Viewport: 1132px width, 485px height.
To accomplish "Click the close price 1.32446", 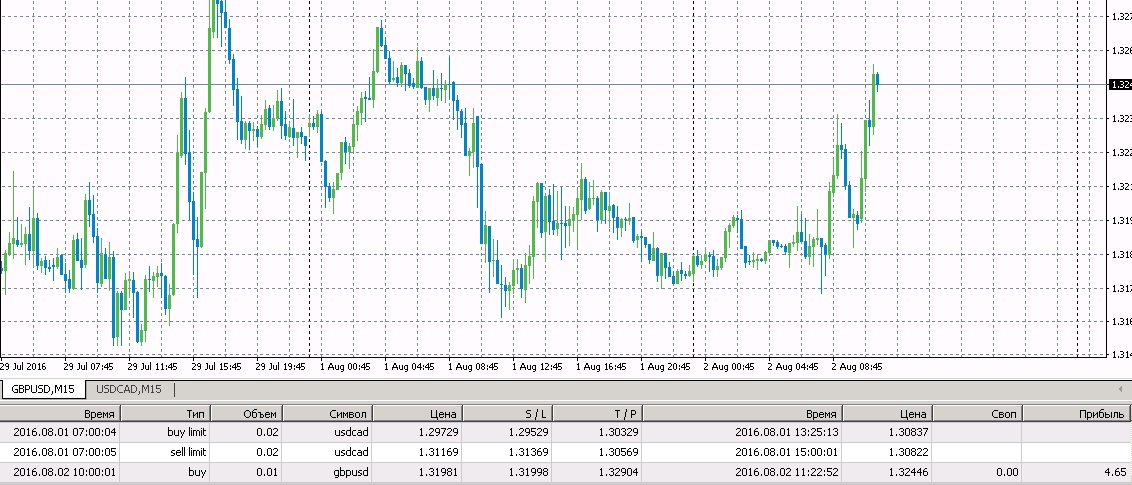I will click(x=908, y=473).
